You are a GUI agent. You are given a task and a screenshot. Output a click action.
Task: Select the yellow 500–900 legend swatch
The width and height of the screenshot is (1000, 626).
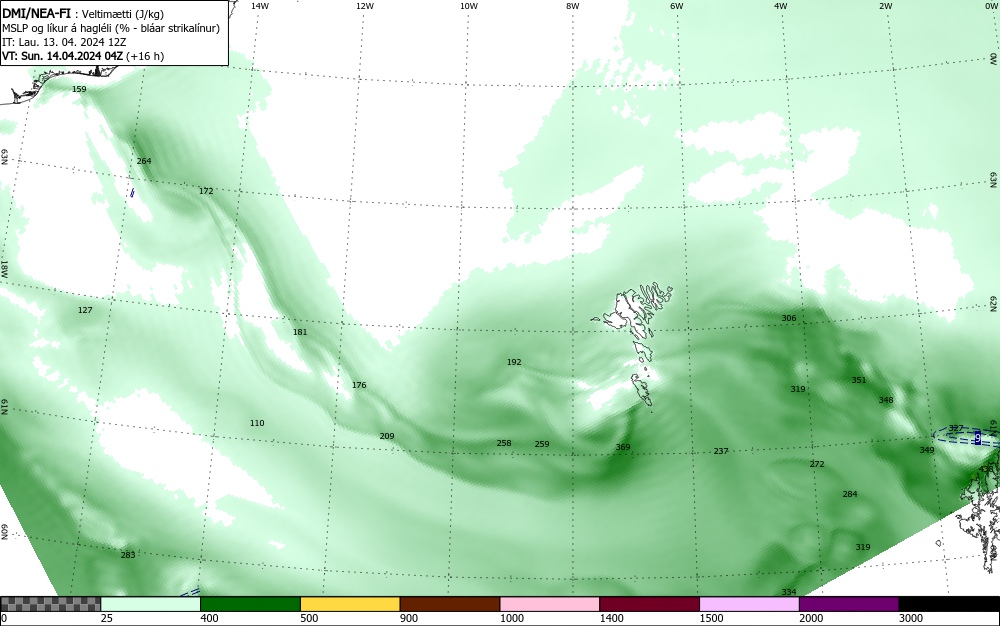[350, 604]
